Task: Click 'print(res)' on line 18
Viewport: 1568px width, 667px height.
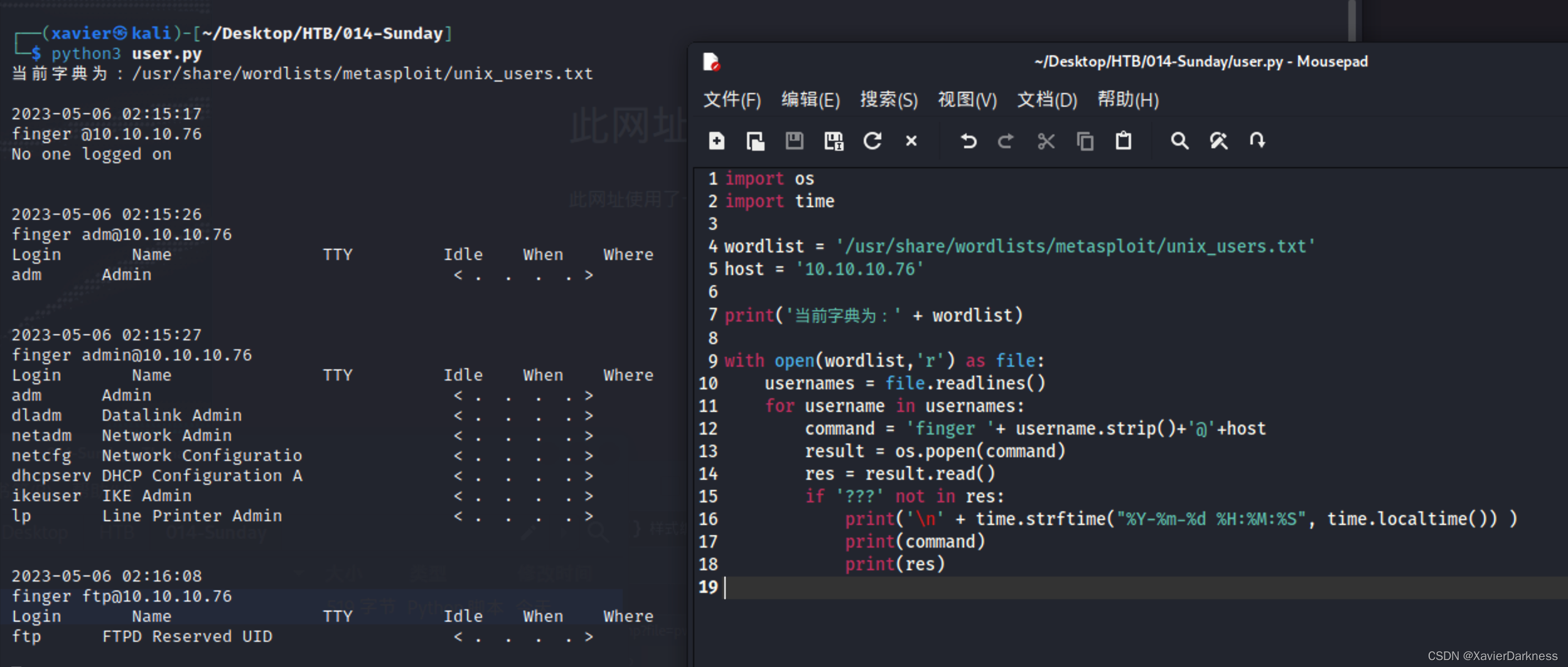Action: [x=894, y=564]
